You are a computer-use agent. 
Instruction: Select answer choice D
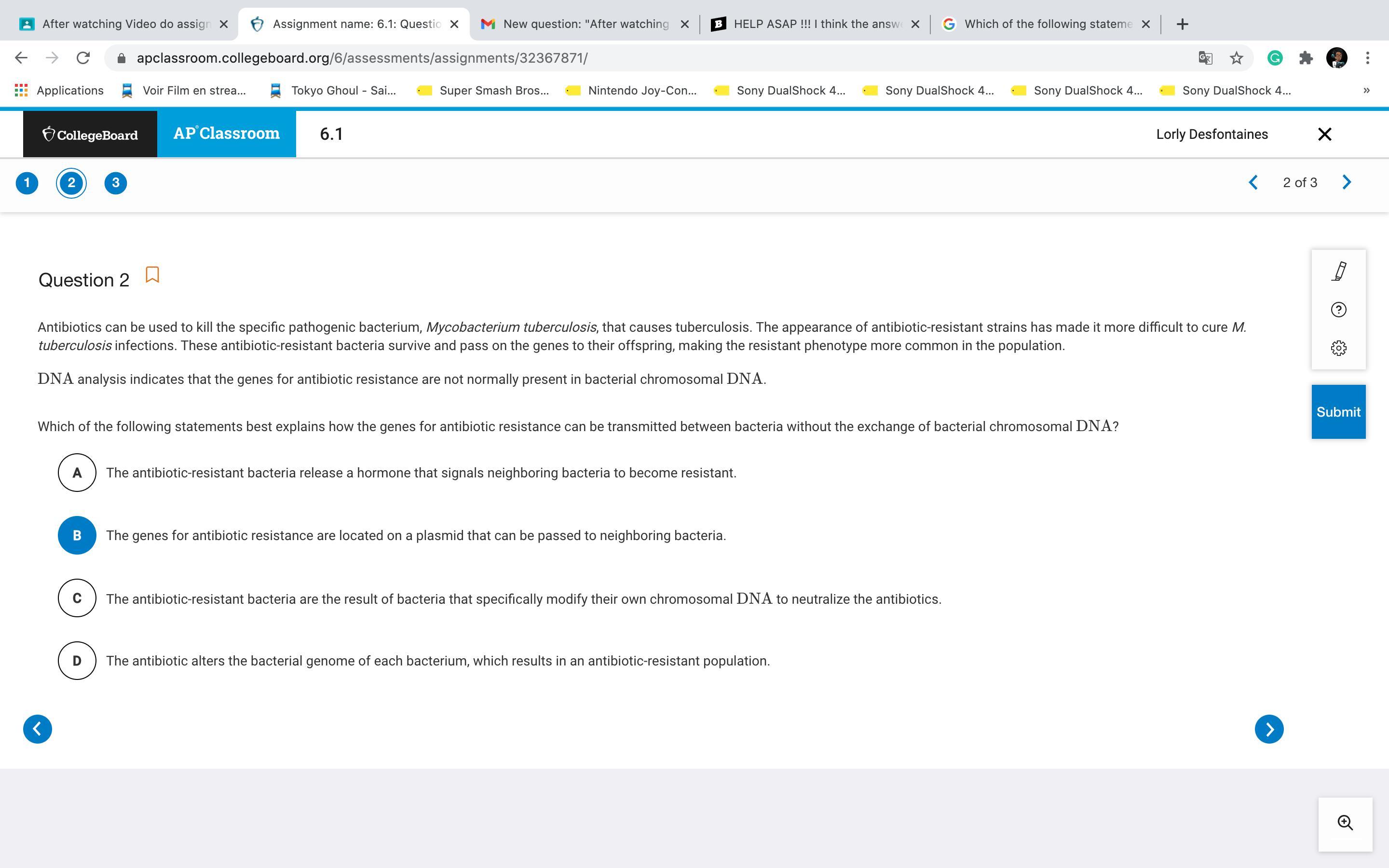click(x=77, y=661)
